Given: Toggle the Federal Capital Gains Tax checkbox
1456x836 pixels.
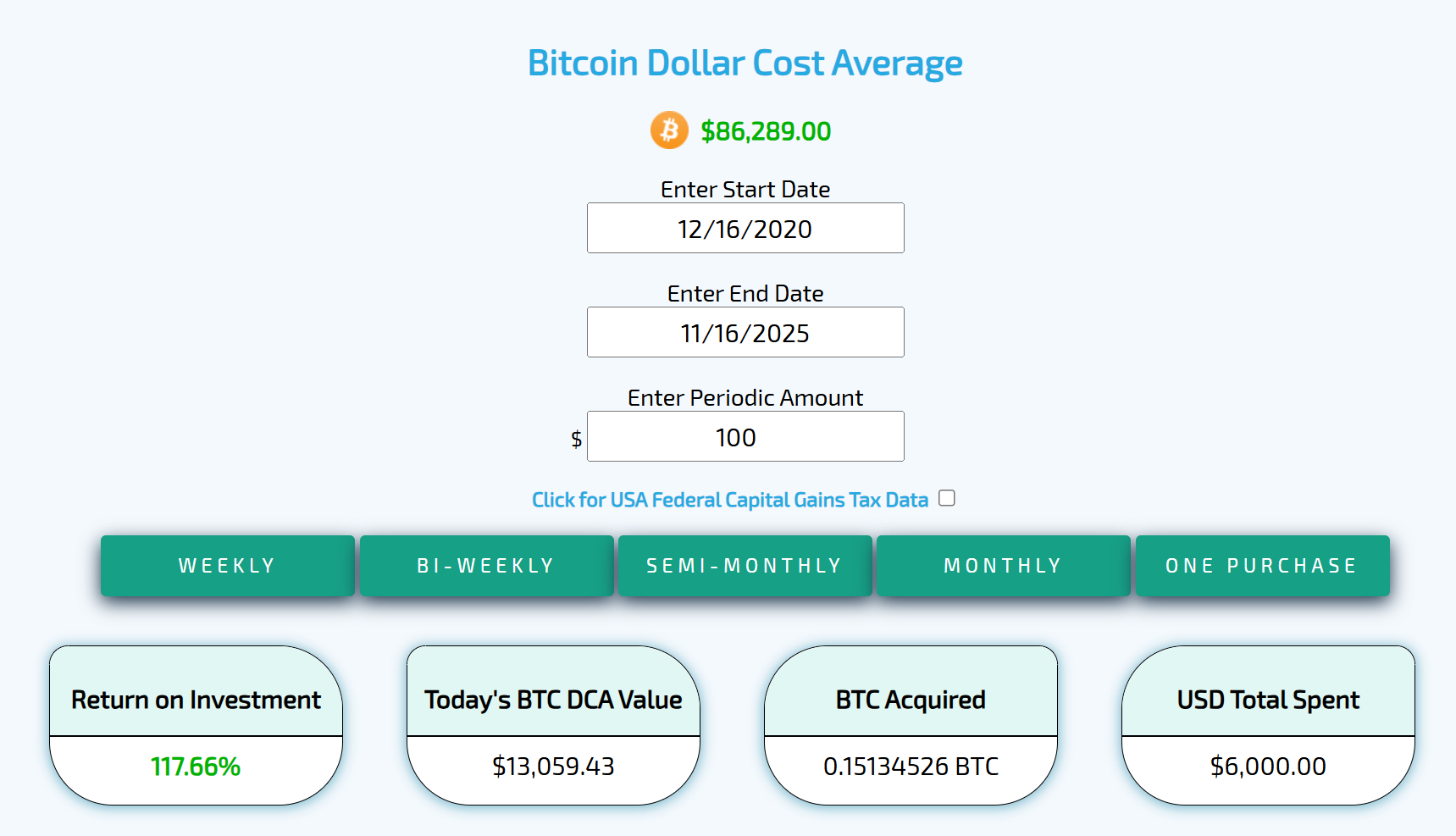Looking at the screenshot, I should coord(947,498).
